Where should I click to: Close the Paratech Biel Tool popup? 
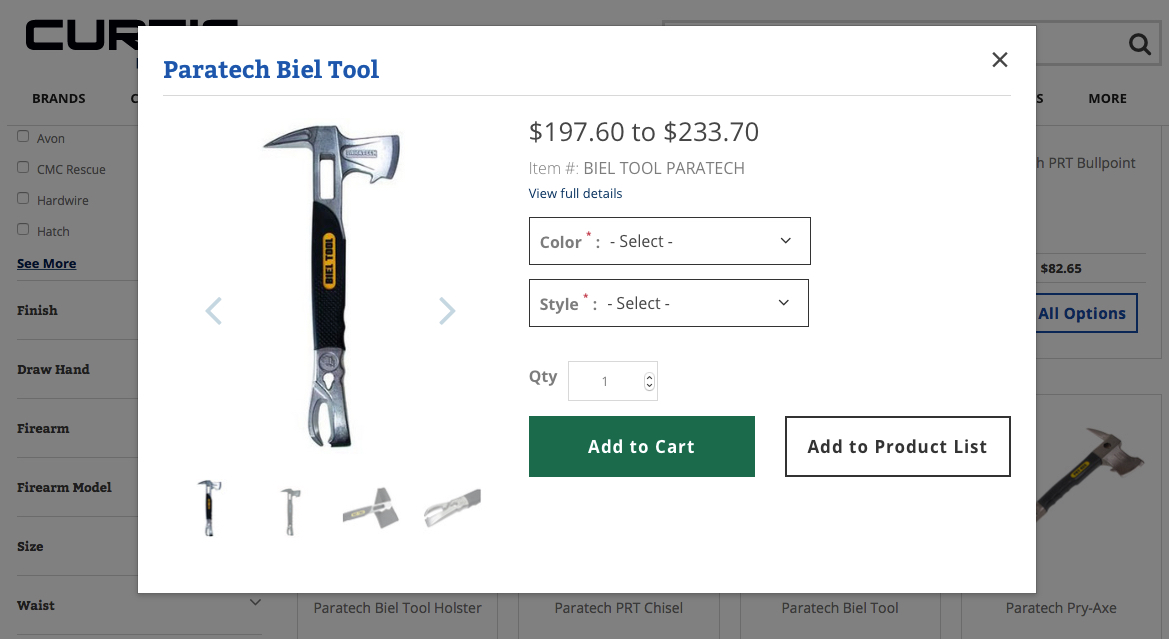[999, 60]
